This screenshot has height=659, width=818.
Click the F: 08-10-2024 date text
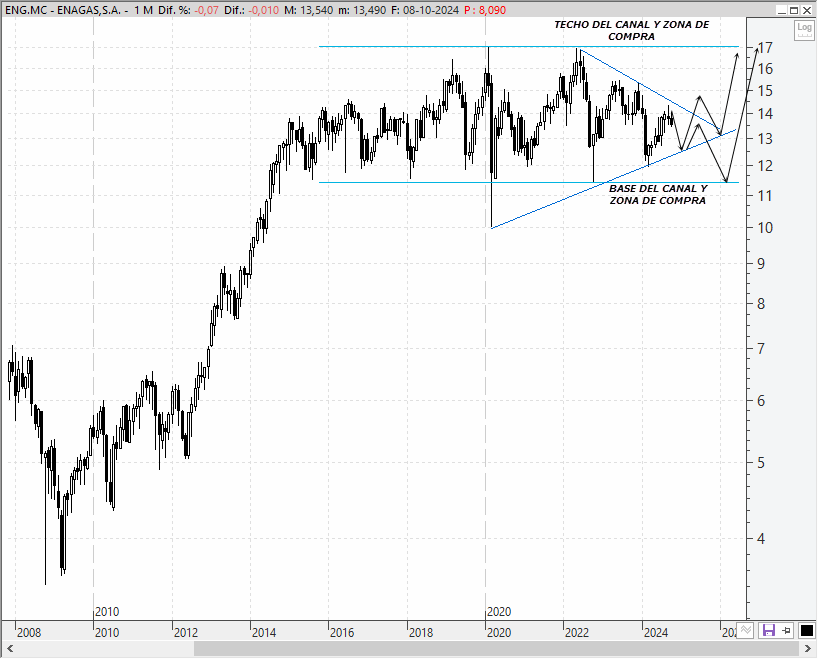425,10
